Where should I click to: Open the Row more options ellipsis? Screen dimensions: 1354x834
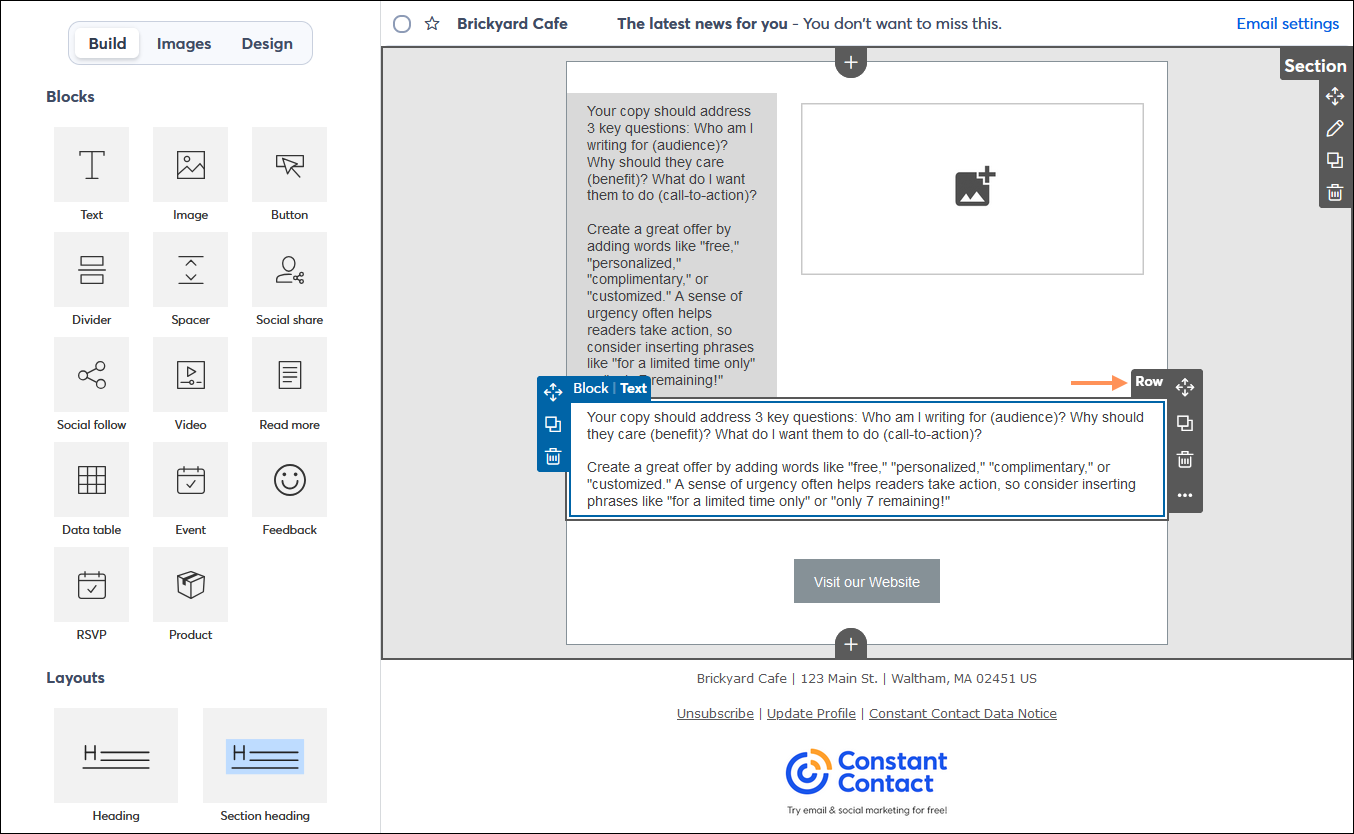[x=1185, y=495]
